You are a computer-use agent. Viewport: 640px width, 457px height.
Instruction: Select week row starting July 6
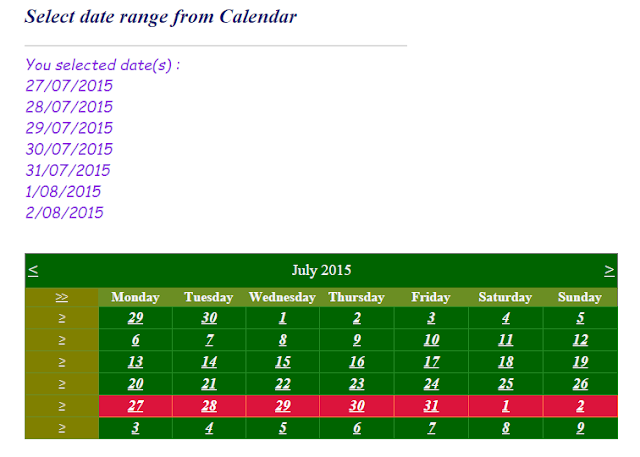click(x=62, y=340)
